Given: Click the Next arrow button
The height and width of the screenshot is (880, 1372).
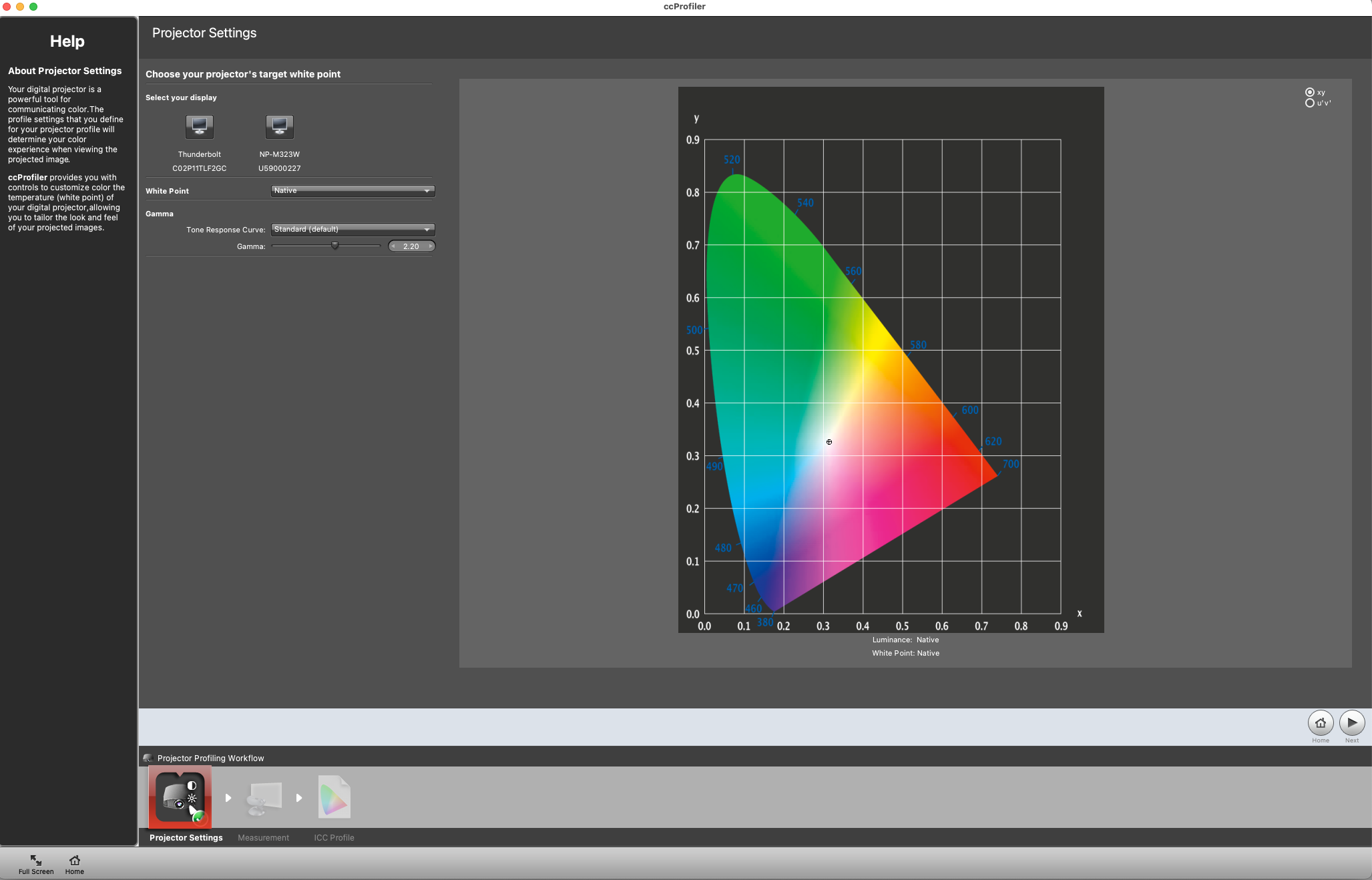Looking at the screenshot, I should coord(1351,722).
